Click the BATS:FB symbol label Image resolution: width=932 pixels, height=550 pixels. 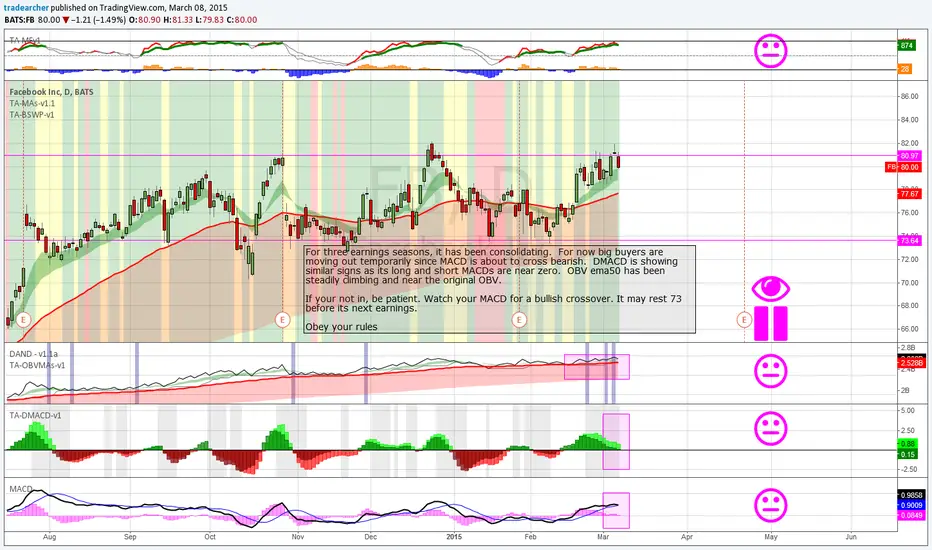pyautogui.click(x=20, y=20)
